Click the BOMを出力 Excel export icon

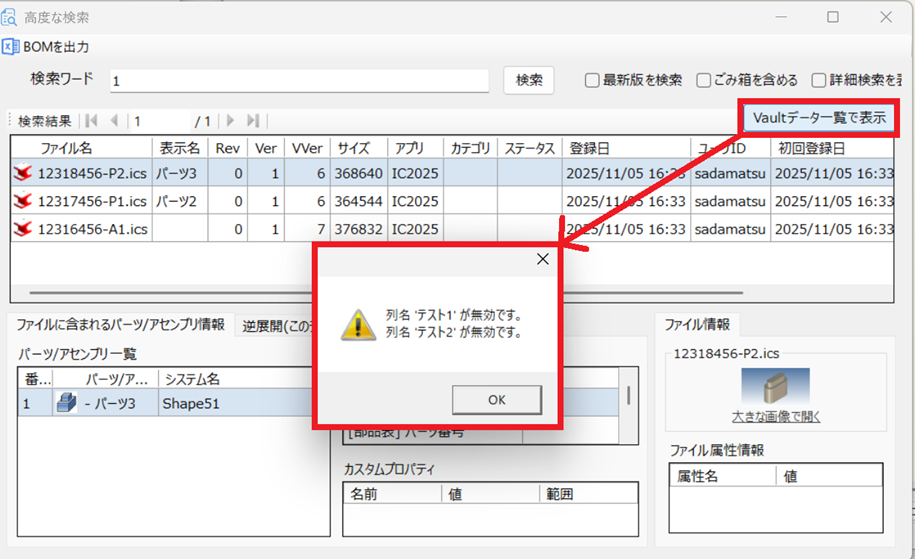[10, 47]
